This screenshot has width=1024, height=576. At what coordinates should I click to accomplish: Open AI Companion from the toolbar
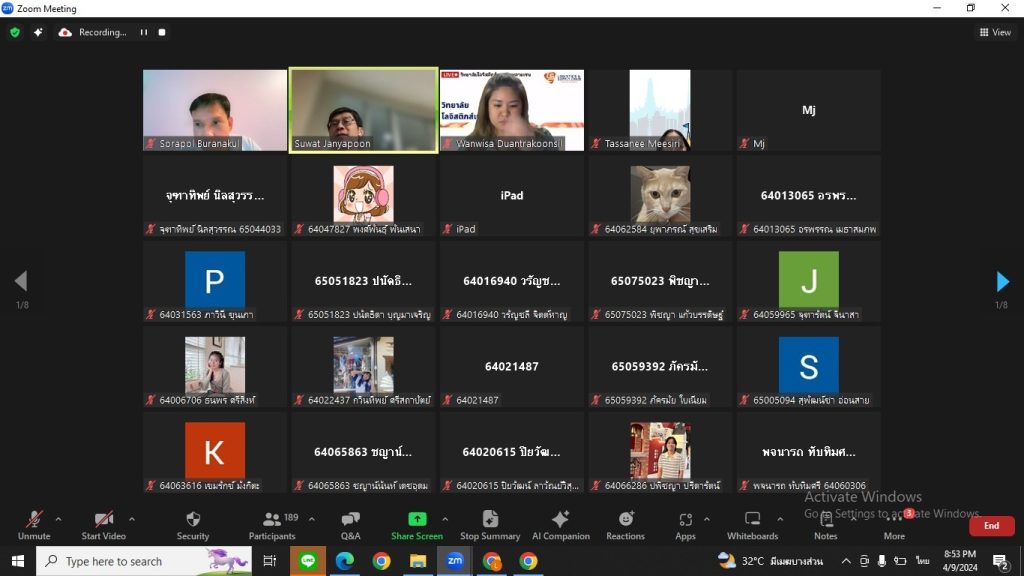coord(561,526)
